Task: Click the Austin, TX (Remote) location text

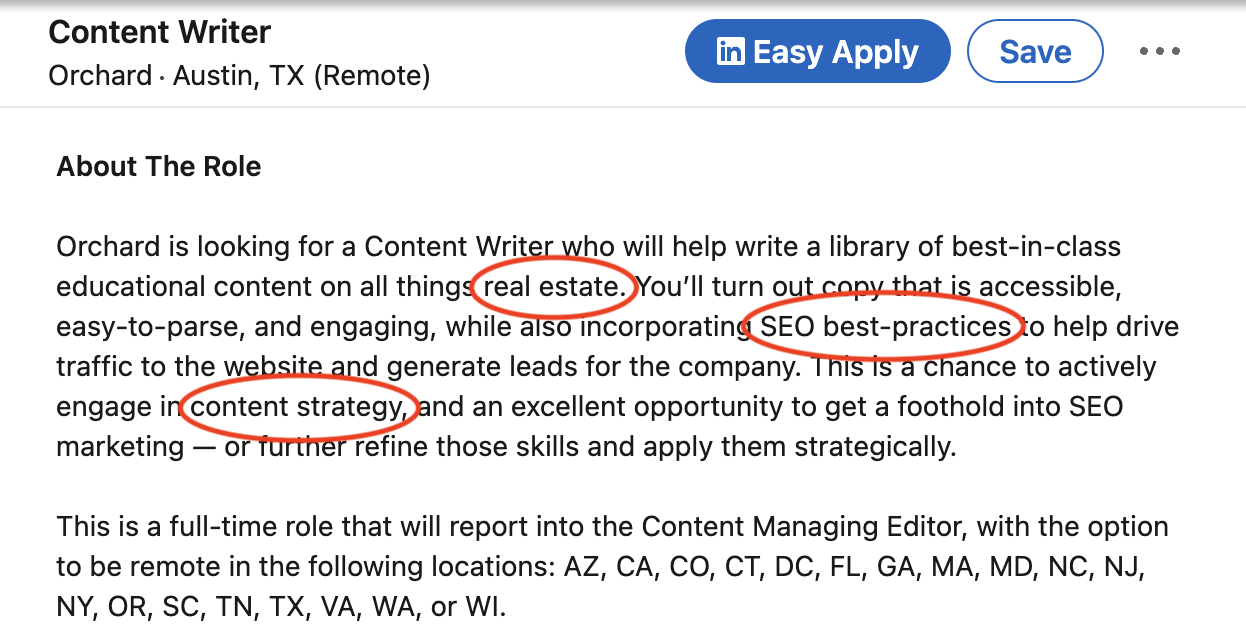Action: [302, 75]
